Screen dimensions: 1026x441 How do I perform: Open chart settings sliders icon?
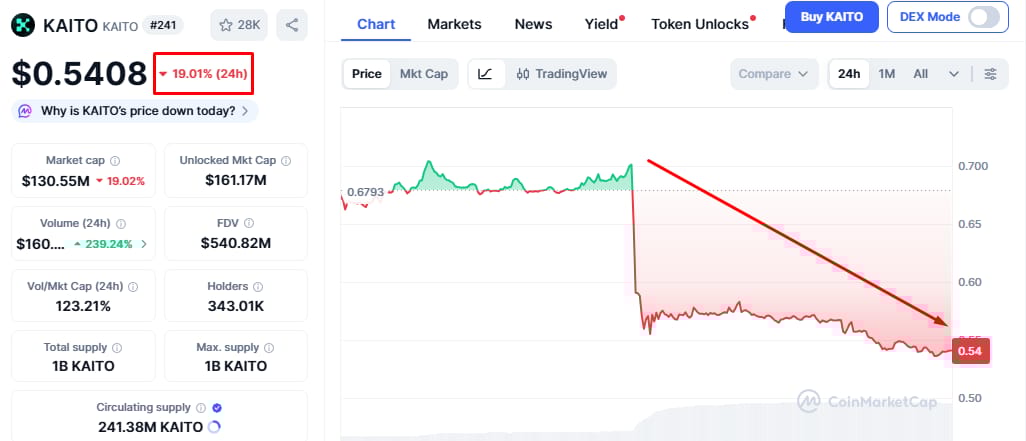point(990,74)
